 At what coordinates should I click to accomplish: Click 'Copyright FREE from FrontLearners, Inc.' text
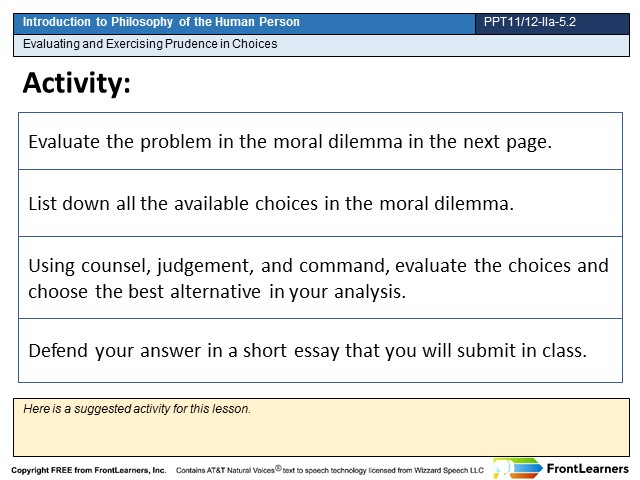point(89,470)
